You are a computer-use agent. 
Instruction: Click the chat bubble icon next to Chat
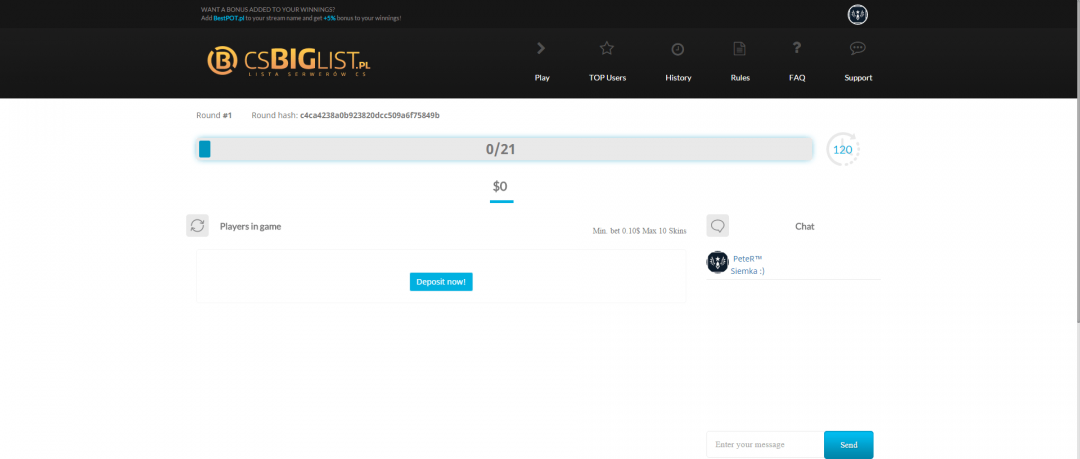717,226
